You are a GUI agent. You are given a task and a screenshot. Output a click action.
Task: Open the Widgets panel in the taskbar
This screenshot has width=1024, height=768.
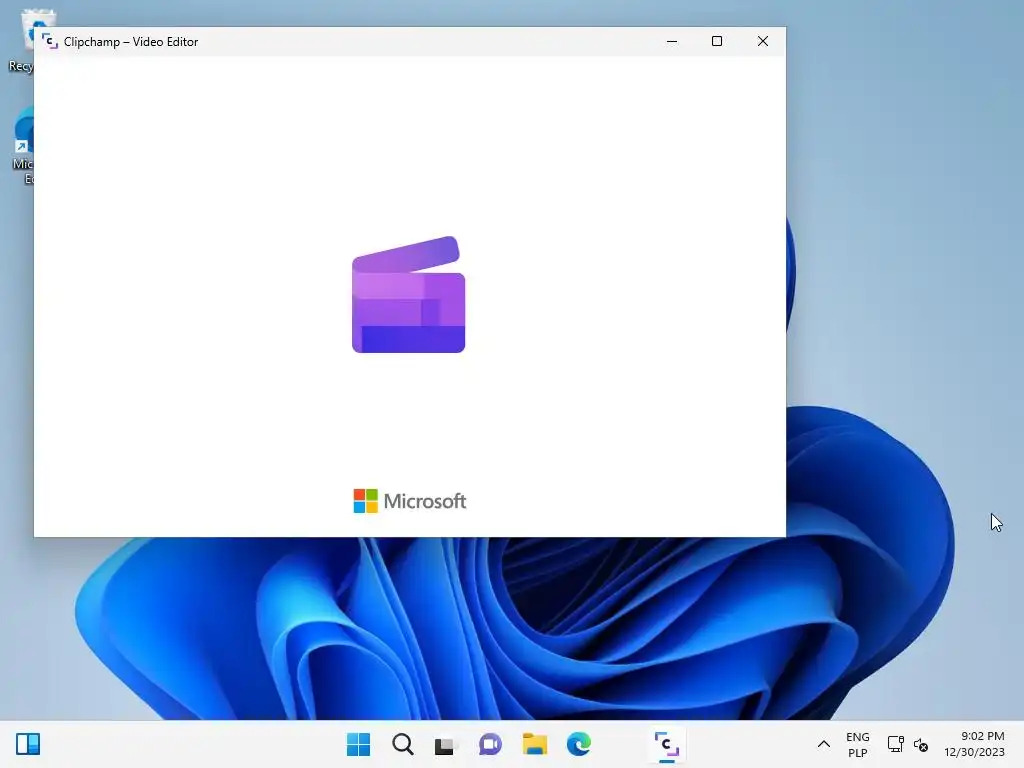point(28,744)
